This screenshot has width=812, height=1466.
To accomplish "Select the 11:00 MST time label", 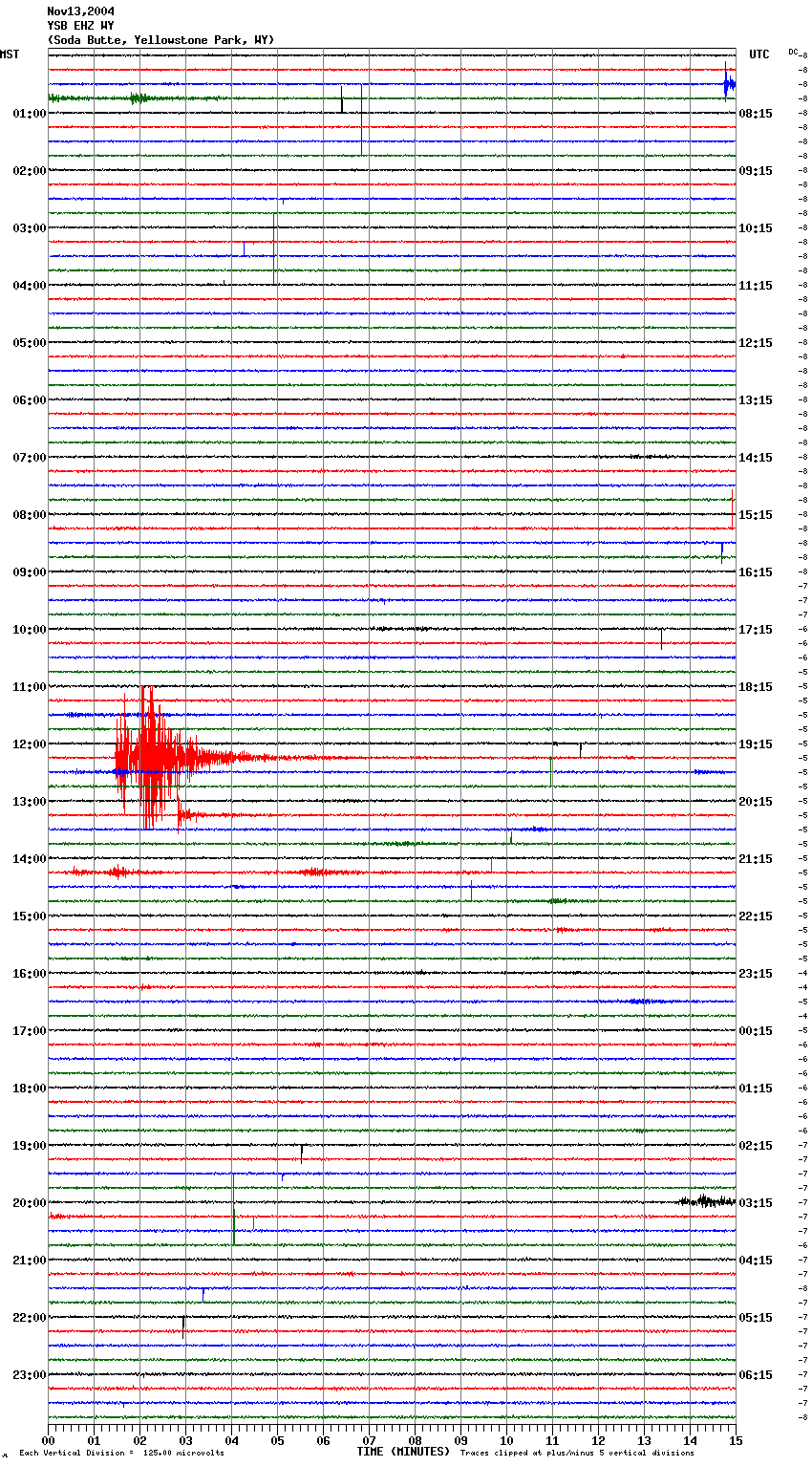I will coord(30,687).
